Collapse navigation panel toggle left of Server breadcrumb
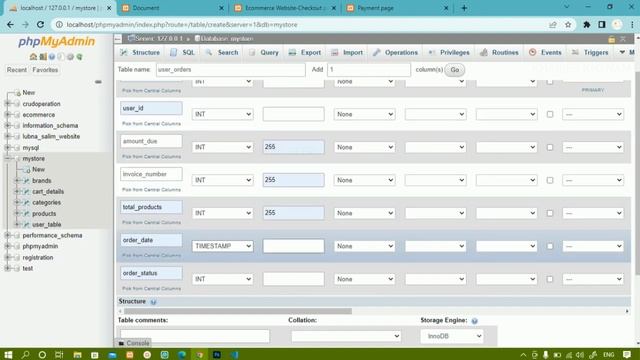Screen dimensions: 640x360 (118, 39)
